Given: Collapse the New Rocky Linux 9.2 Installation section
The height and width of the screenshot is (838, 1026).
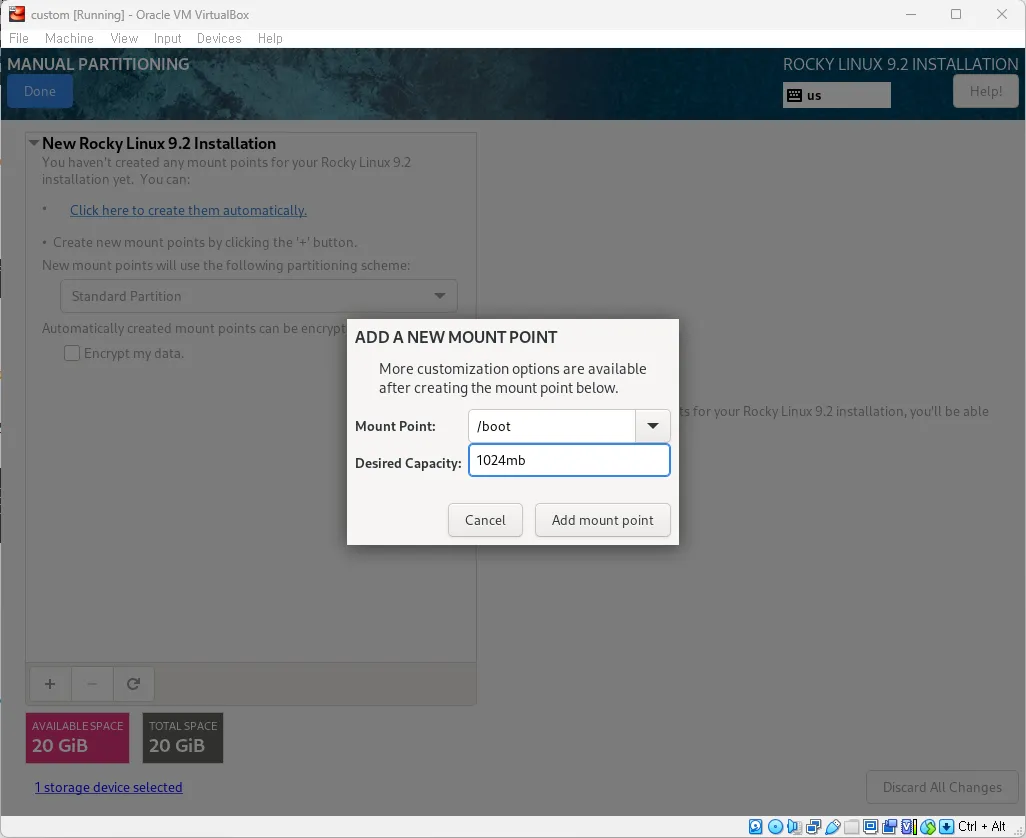Looking at the screenshot, I should tap(34, 143).
